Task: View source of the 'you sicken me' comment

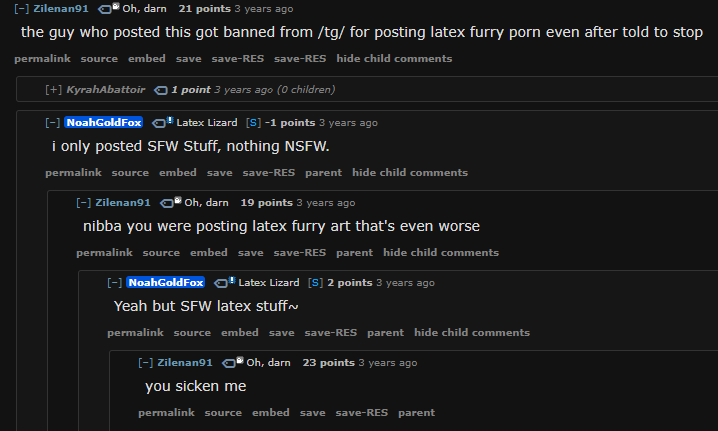Action: point(223,413)
